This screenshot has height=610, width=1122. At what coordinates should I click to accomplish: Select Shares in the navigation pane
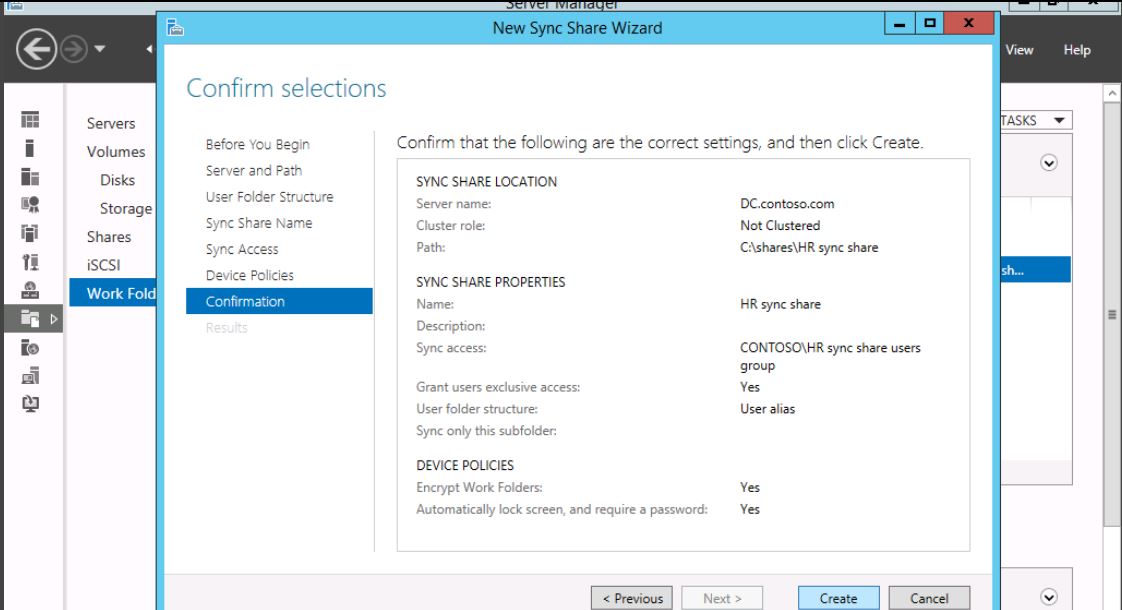[109, 236]
